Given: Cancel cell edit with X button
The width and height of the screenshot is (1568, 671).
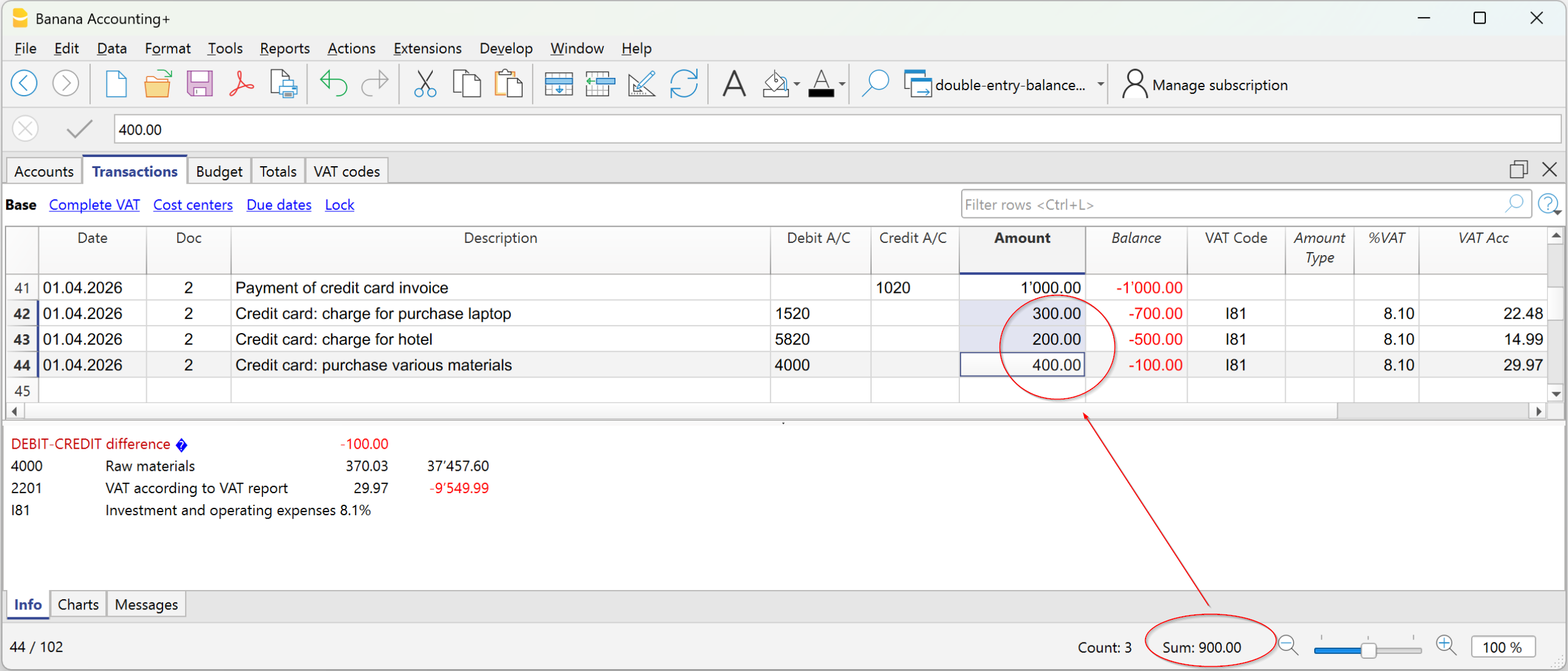Looking at the screenshot, I should [25, 129].
